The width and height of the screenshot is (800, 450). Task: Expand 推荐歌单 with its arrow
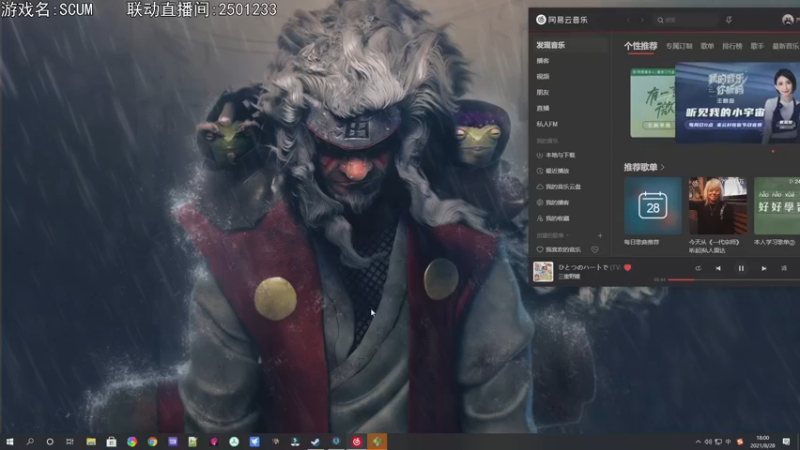[663, 167]
